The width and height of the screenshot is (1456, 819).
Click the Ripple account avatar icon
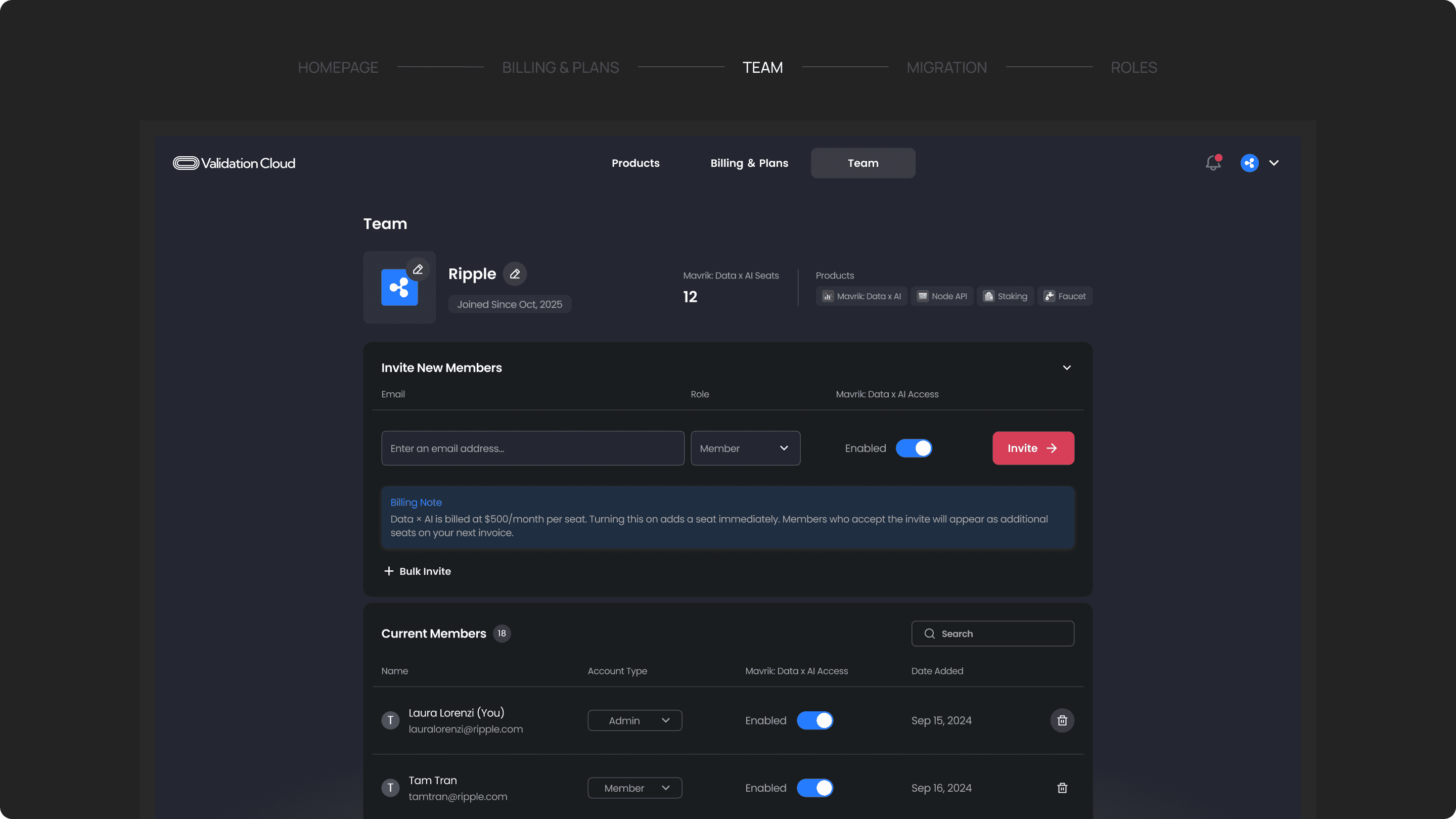coord(1249,163)
